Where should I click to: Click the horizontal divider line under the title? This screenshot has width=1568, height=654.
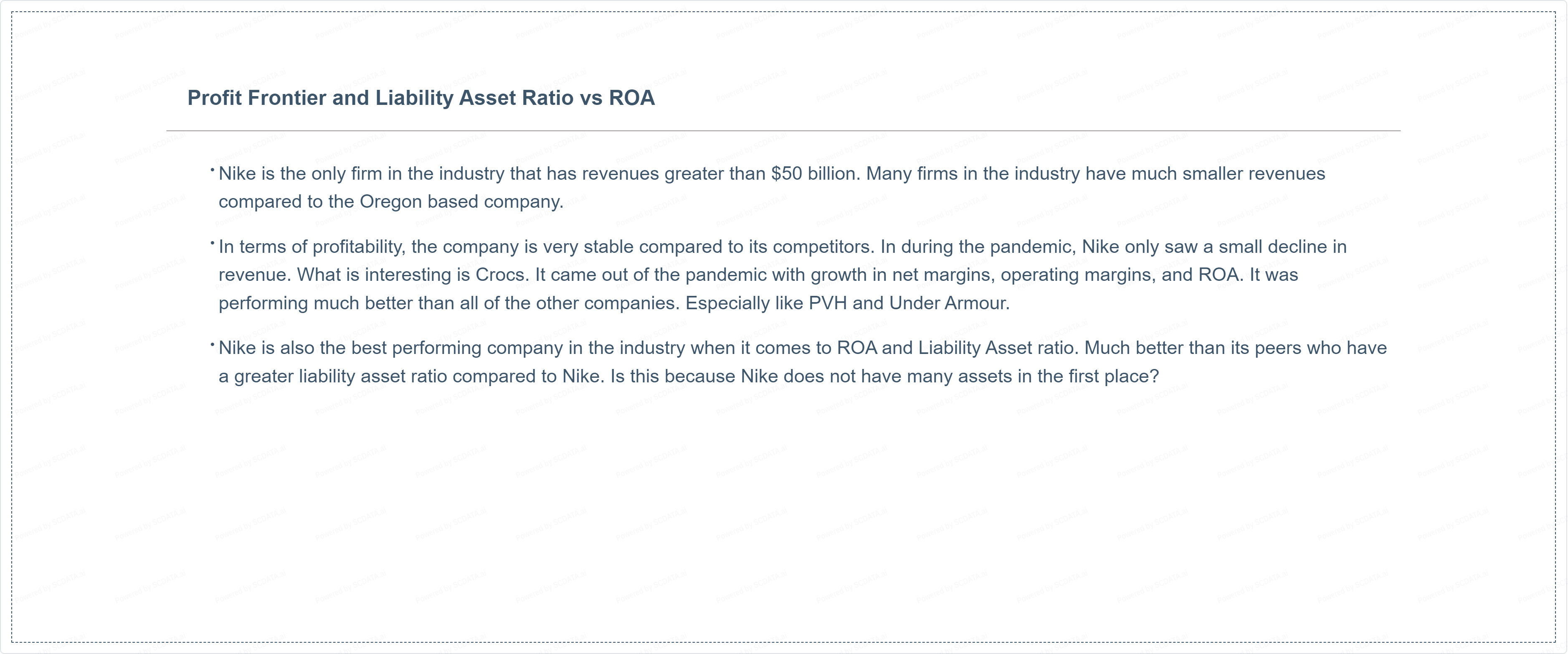[783, 131]
